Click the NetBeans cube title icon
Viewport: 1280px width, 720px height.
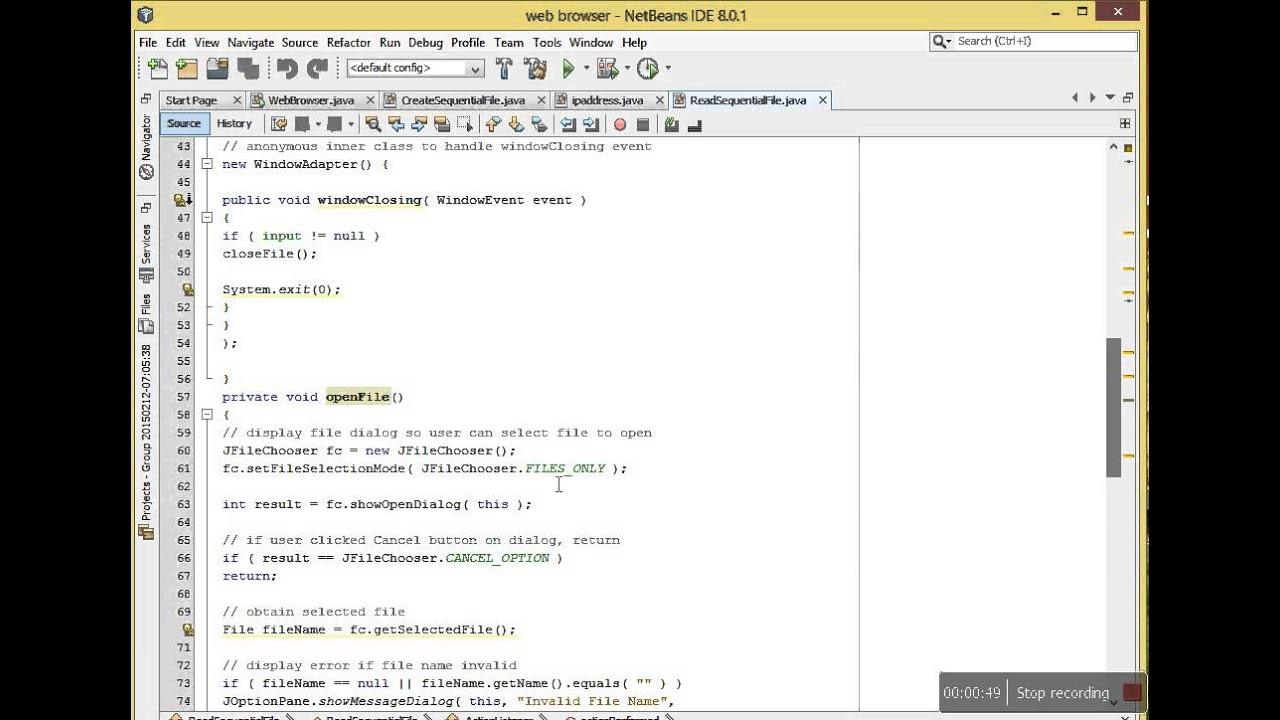(146, 15)
